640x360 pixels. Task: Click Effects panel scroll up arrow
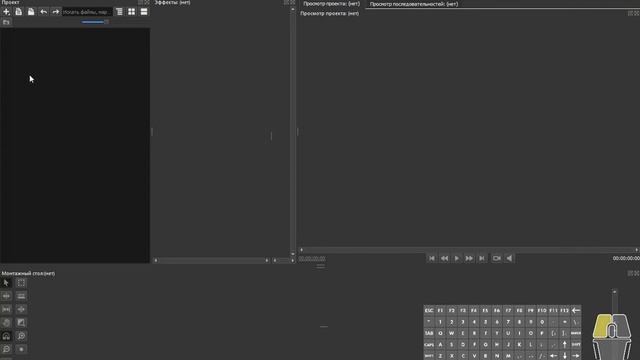[x=293, y=9]
